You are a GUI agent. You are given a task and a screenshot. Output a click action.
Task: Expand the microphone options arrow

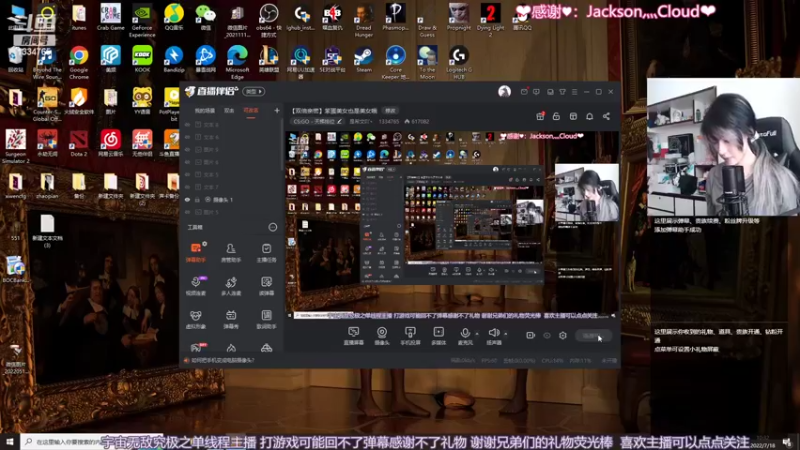477,334
